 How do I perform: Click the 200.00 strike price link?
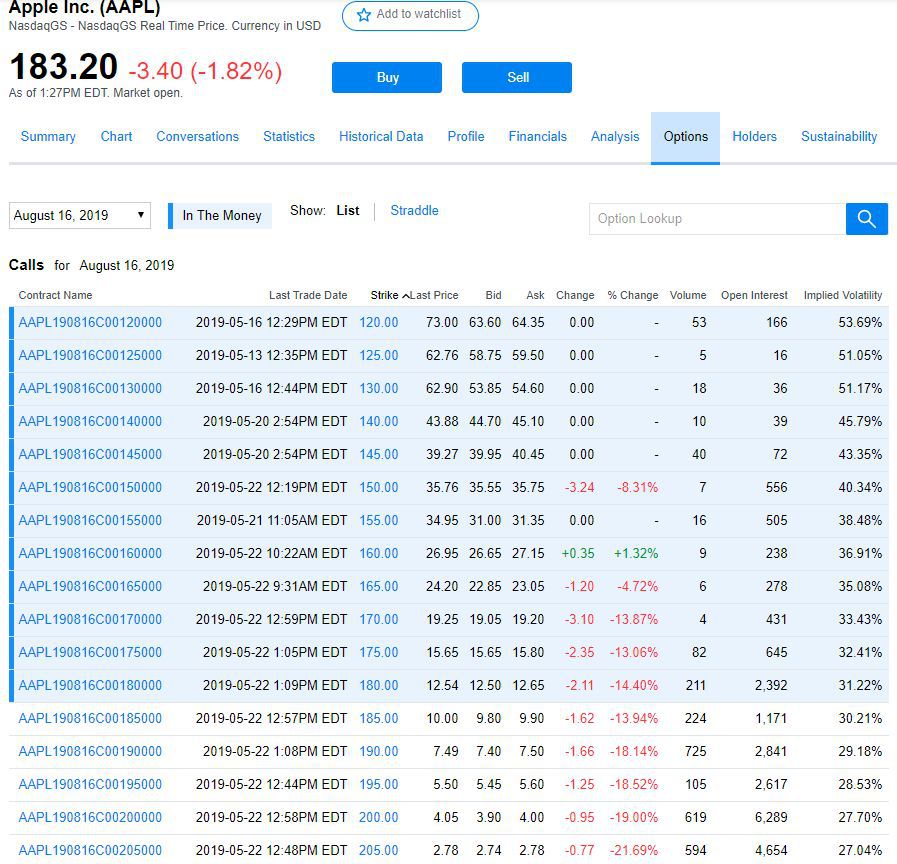tap(378, 817)
